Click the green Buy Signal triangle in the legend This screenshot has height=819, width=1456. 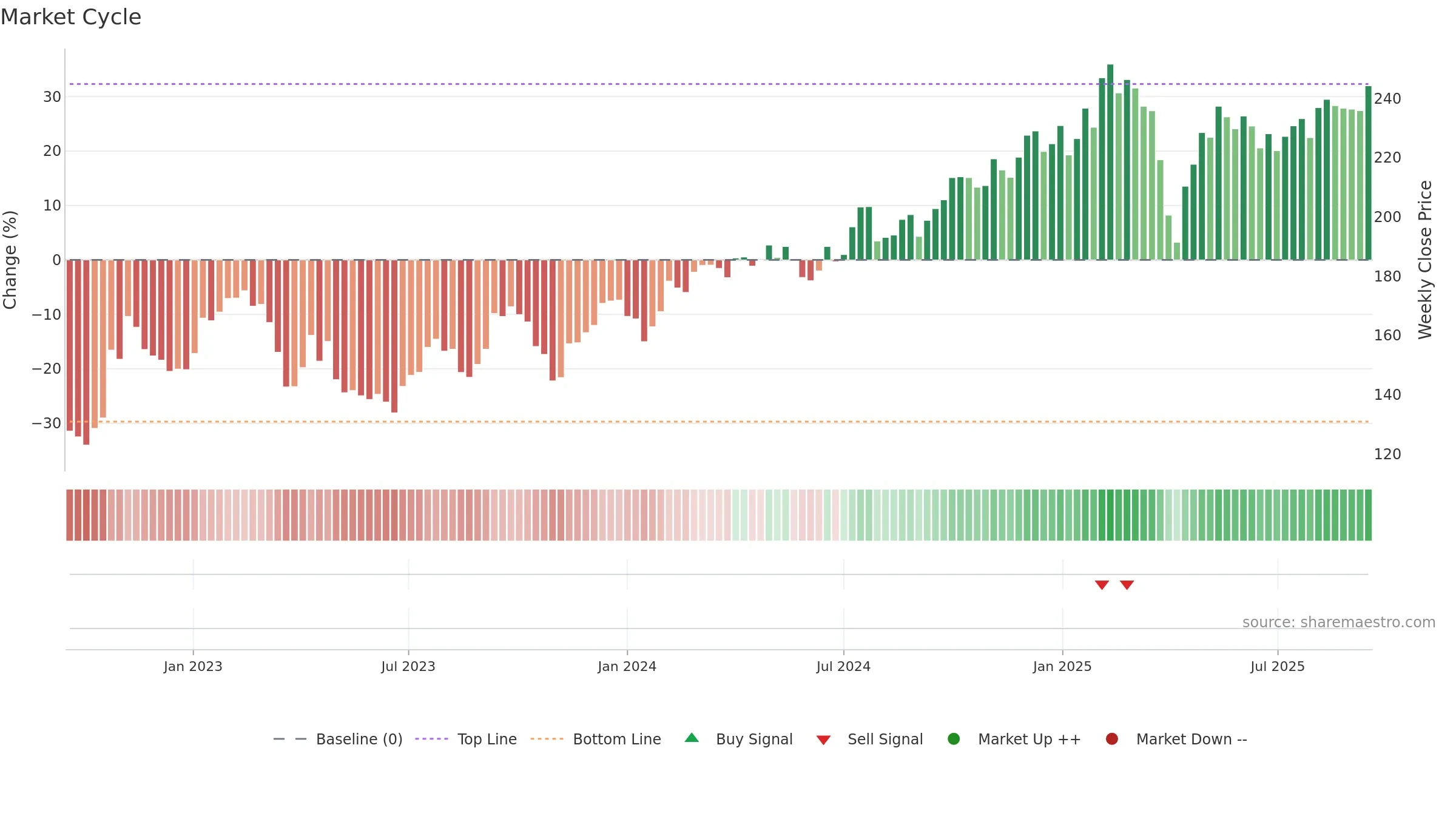tap(692, 738)
